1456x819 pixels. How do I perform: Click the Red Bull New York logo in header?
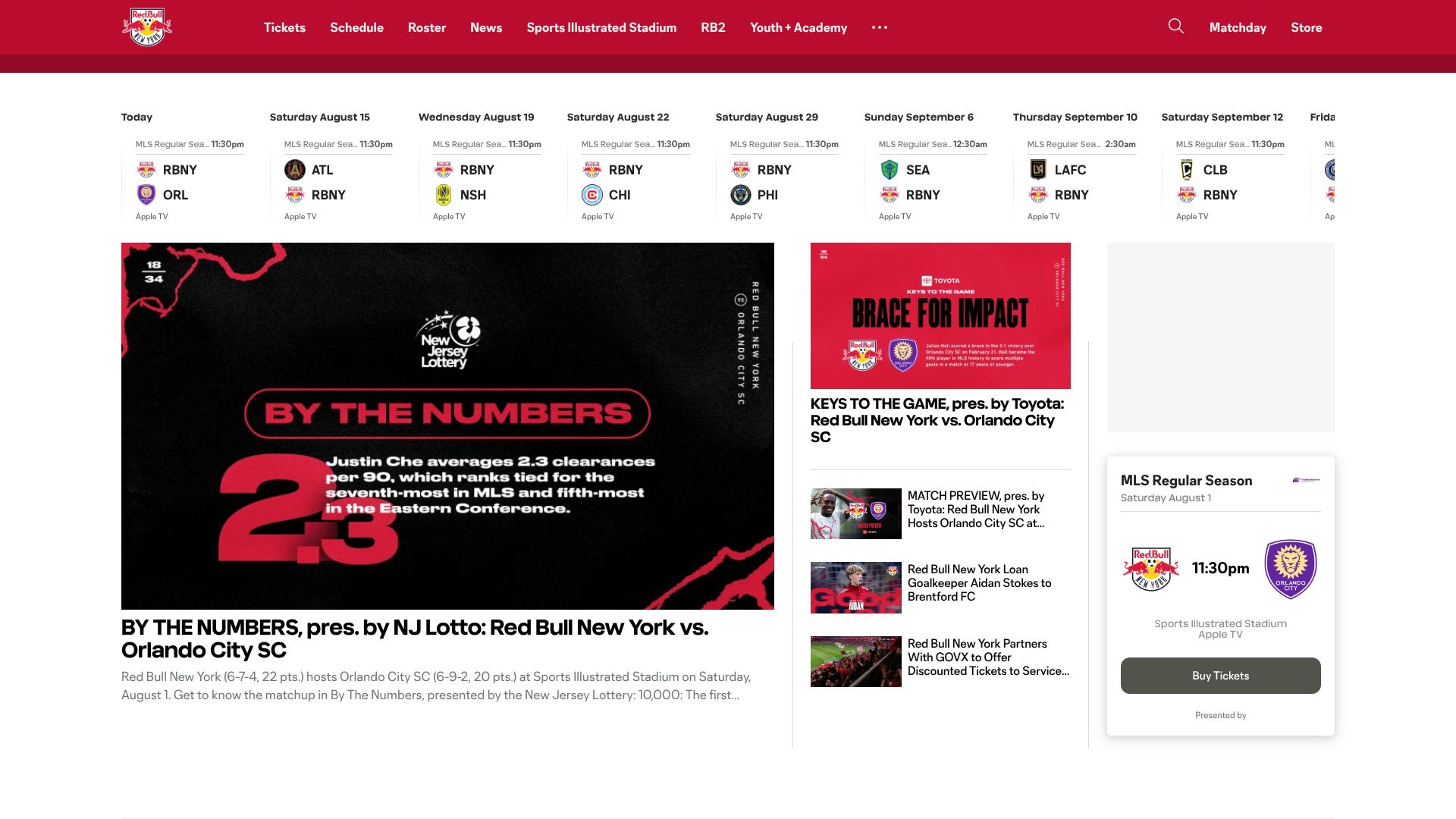tap(147, 27)
